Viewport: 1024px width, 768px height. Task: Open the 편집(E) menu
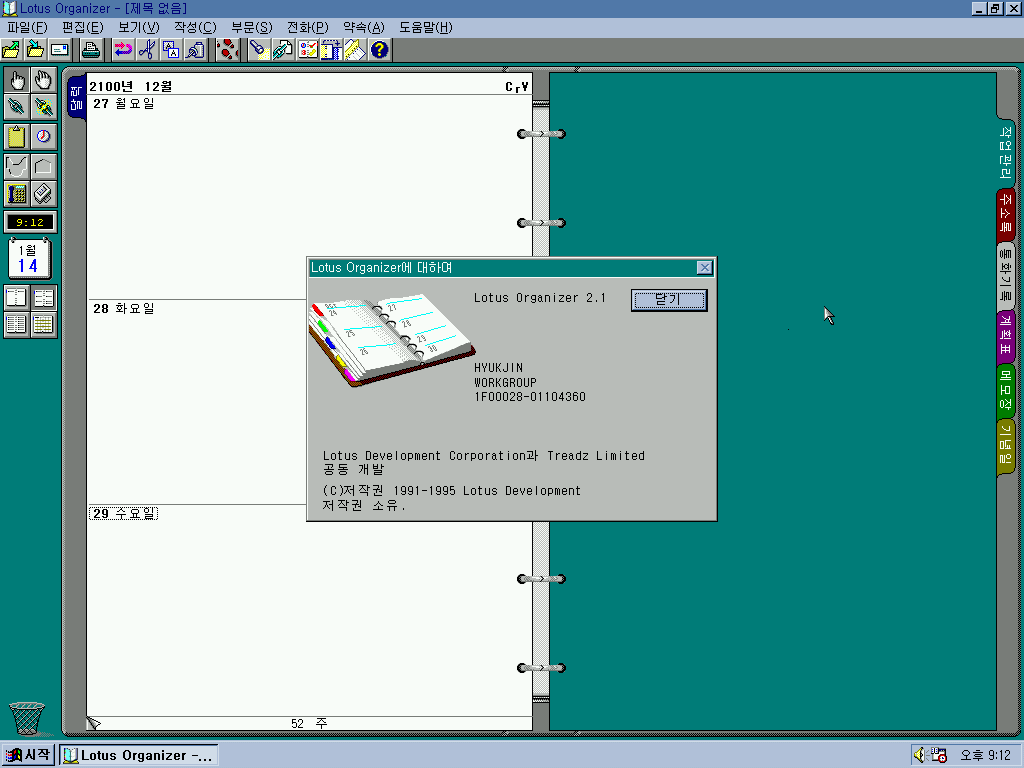pyautogui.click(x=83, y=27)
